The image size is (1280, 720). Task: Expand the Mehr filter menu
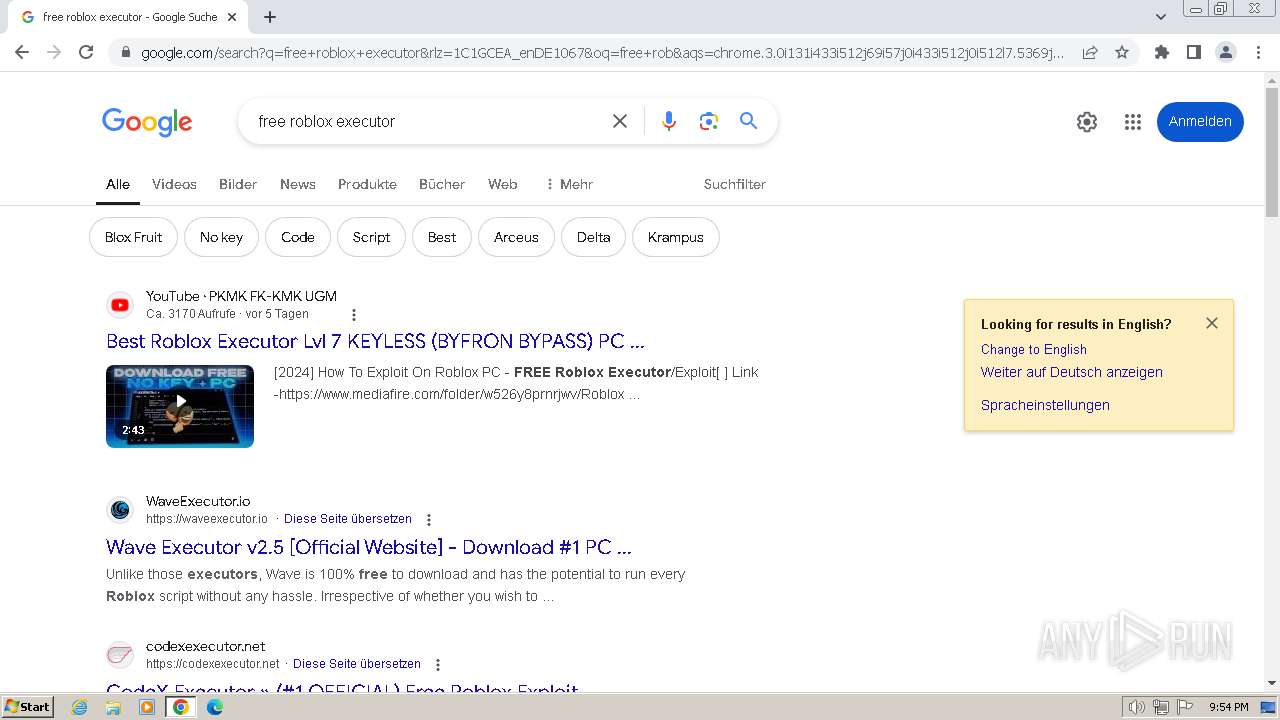569,184
